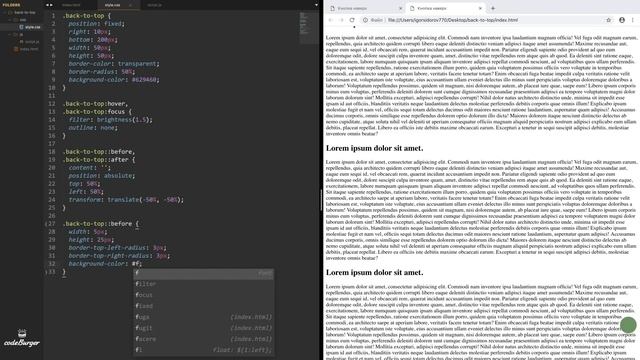Click 'translate(-50%, -50%)' on line 24

(x=145, y=200)
